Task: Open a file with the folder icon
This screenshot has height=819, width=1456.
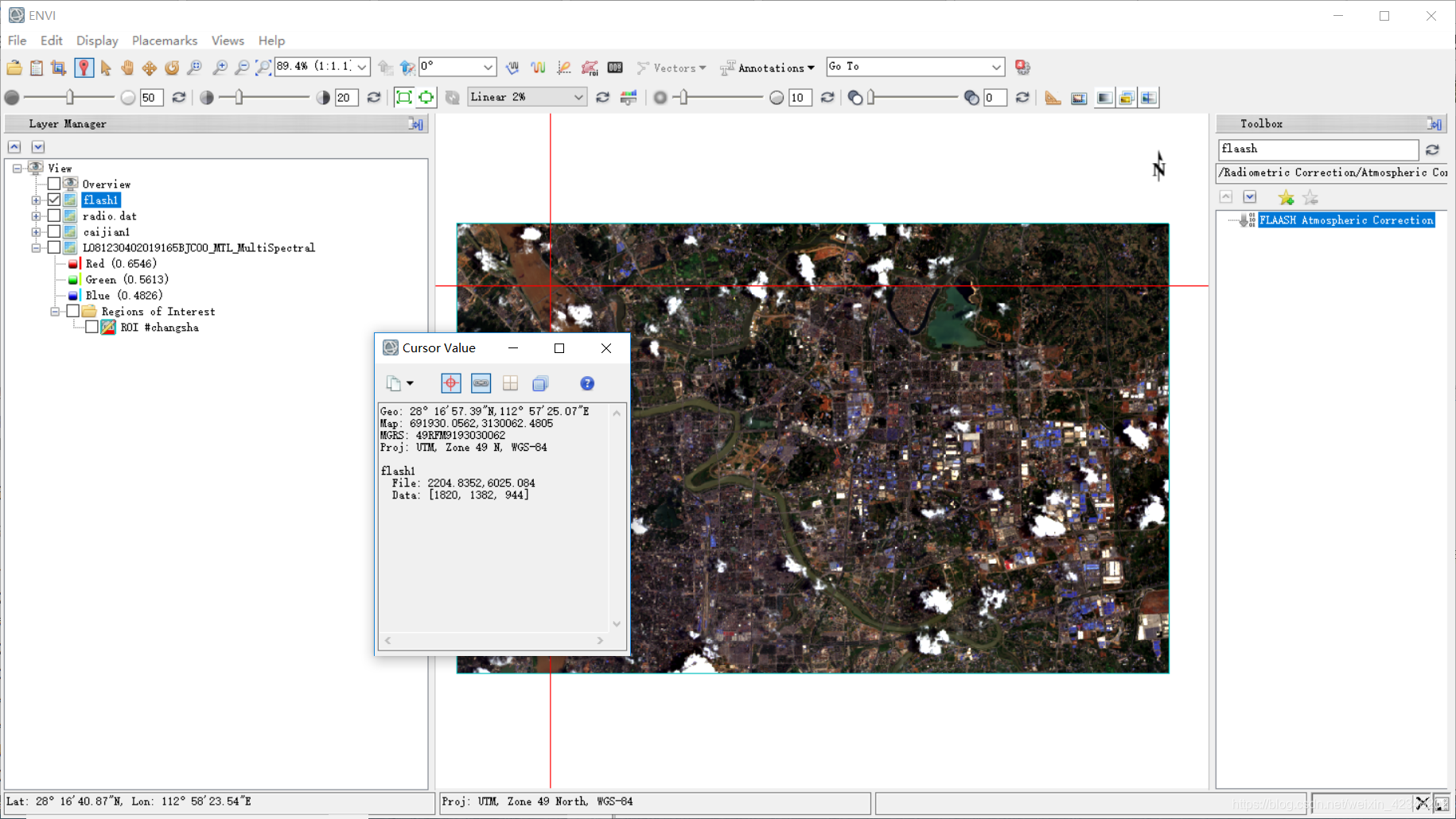Action: coord(14,68)
